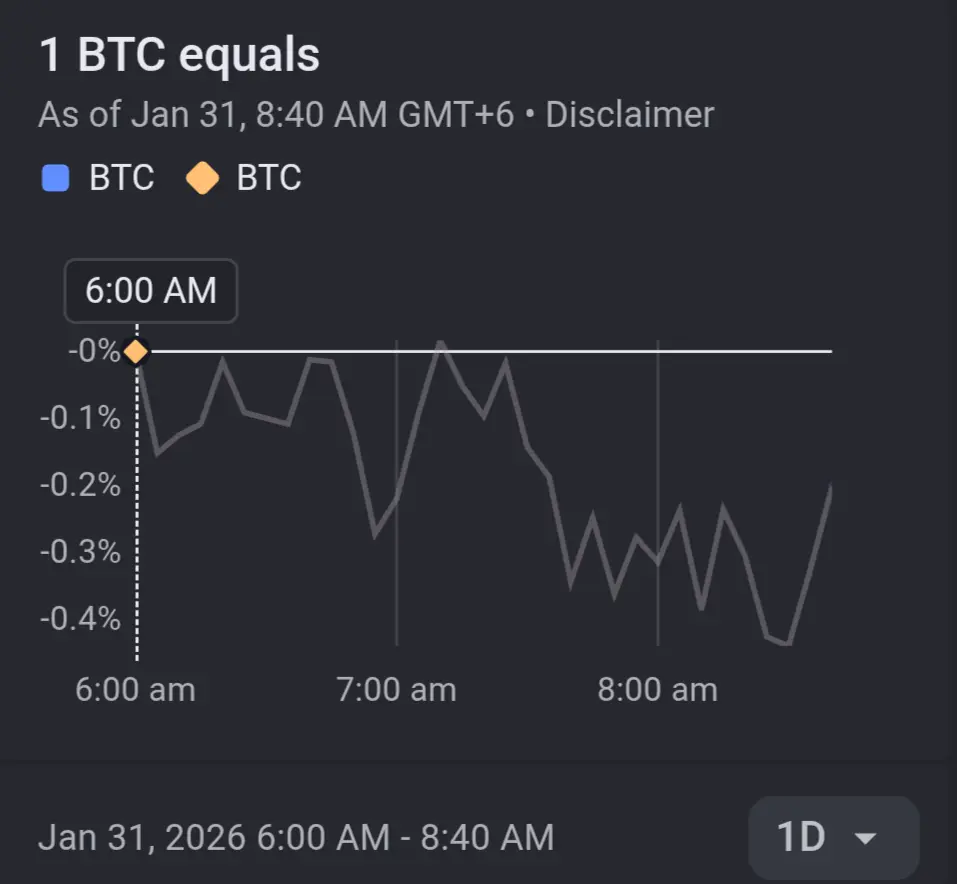
Task: Click the 6:00 am x-axis label
Action: click(136, 689)
